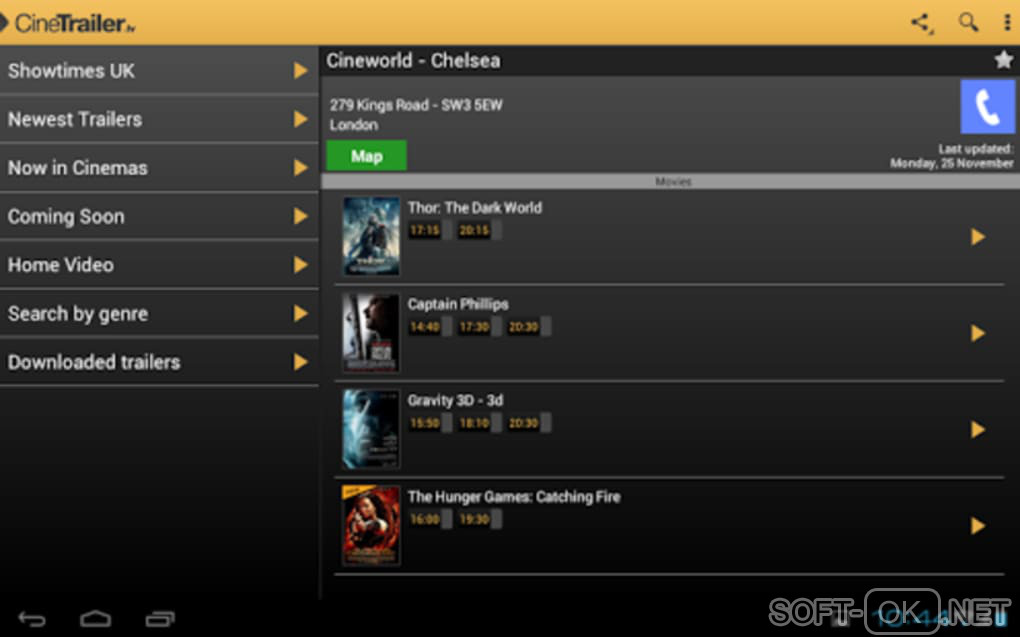This screenshot has width=1020, height=637.
Task: Select Search by genre menu item
Action: [x=159, y=314]
